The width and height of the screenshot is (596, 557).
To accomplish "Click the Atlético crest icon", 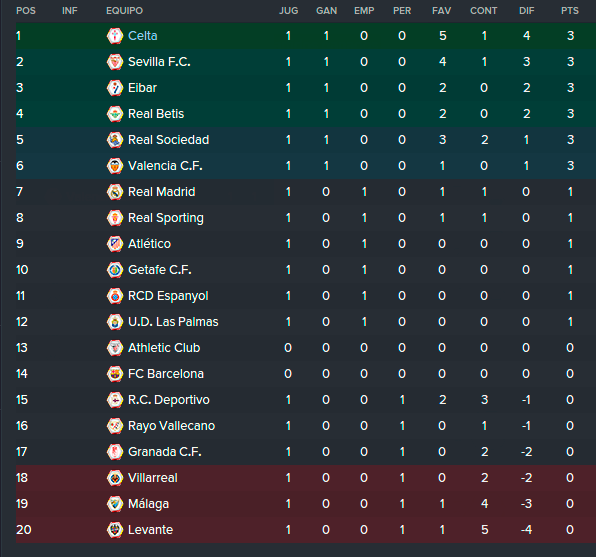I will (x=115, y=244).
